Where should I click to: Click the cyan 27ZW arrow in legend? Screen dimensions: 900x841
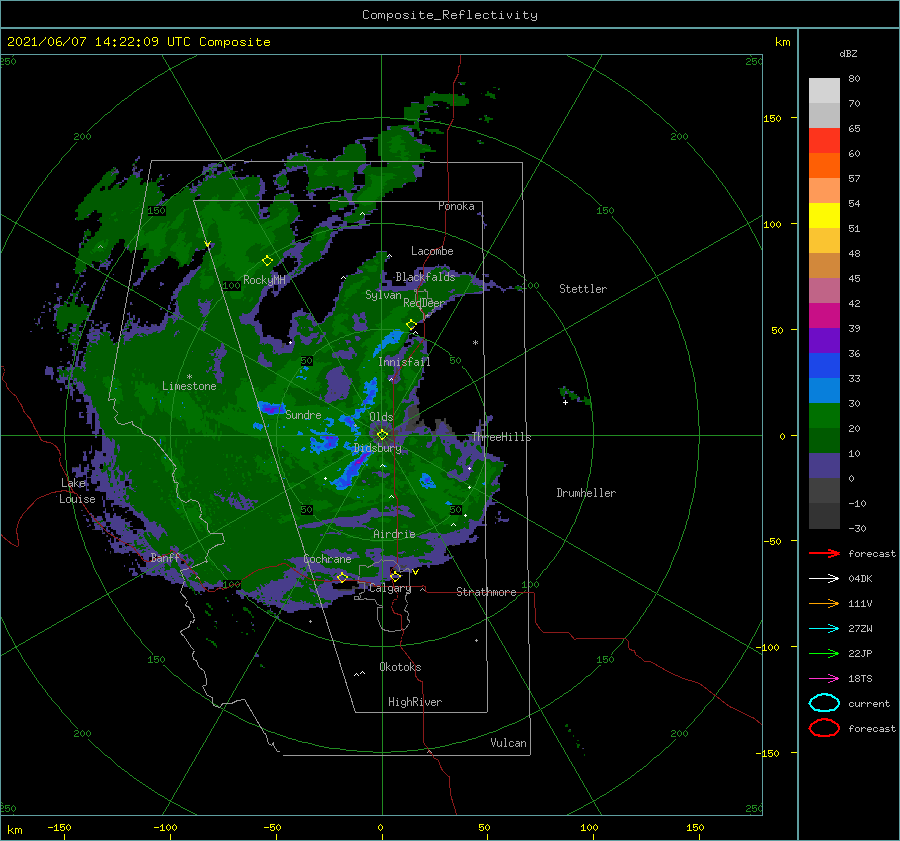click(x=824, y=629)
